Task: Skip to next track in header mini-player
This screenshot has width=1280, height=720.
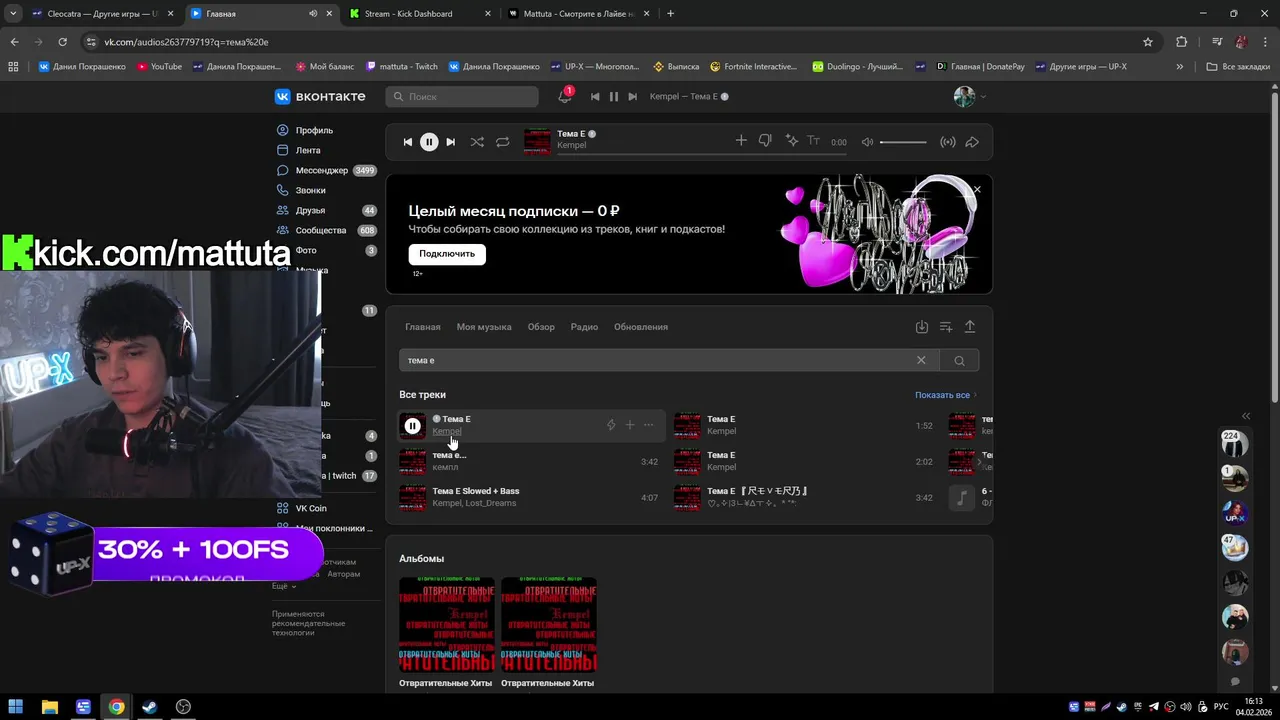Action: coord(633,97)
